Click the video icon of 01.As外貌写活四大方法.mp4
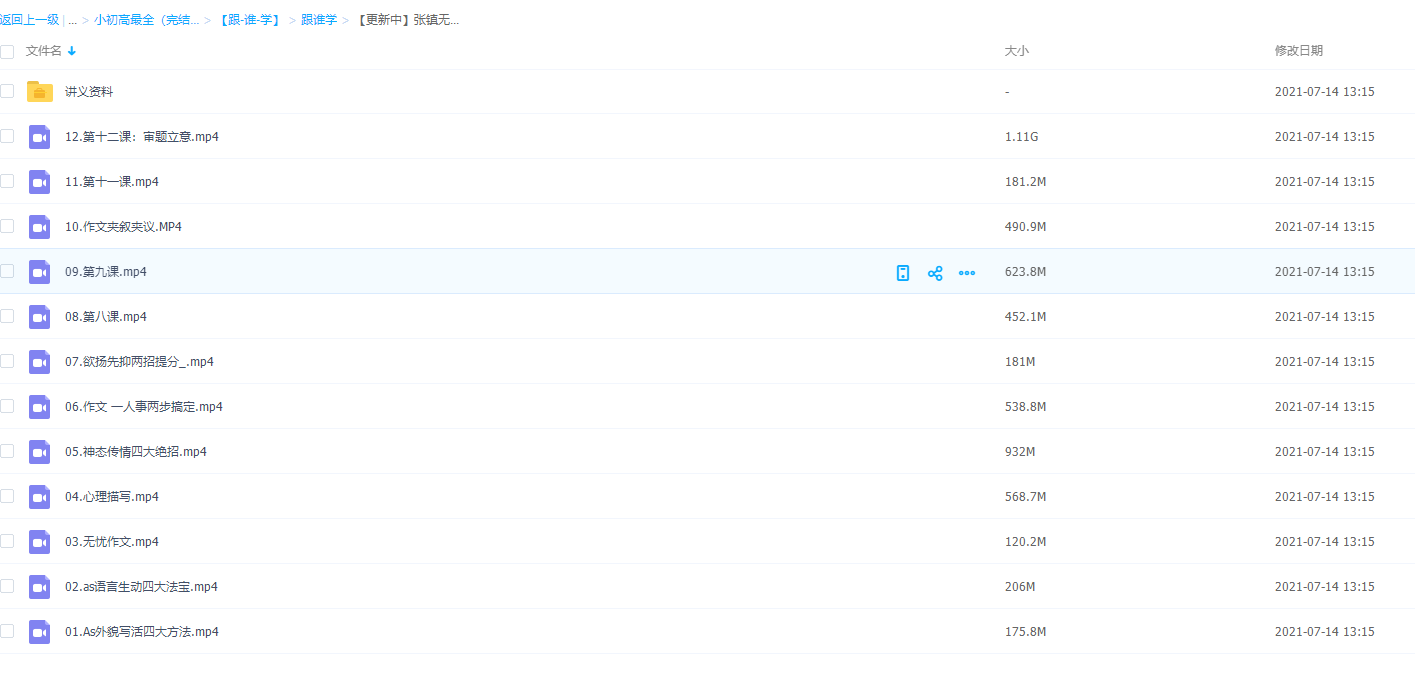 [40, 632]
